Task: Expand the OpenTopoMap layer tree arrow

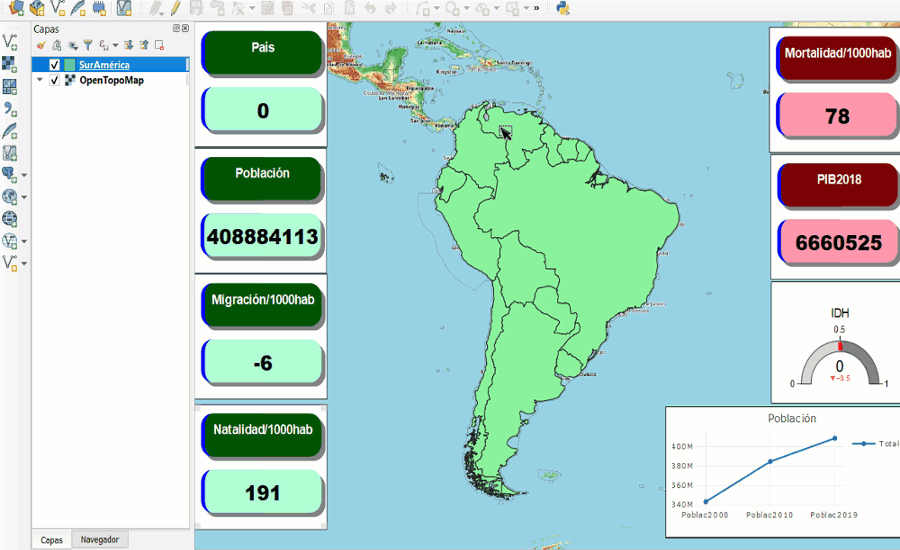Action: (40, 80)
